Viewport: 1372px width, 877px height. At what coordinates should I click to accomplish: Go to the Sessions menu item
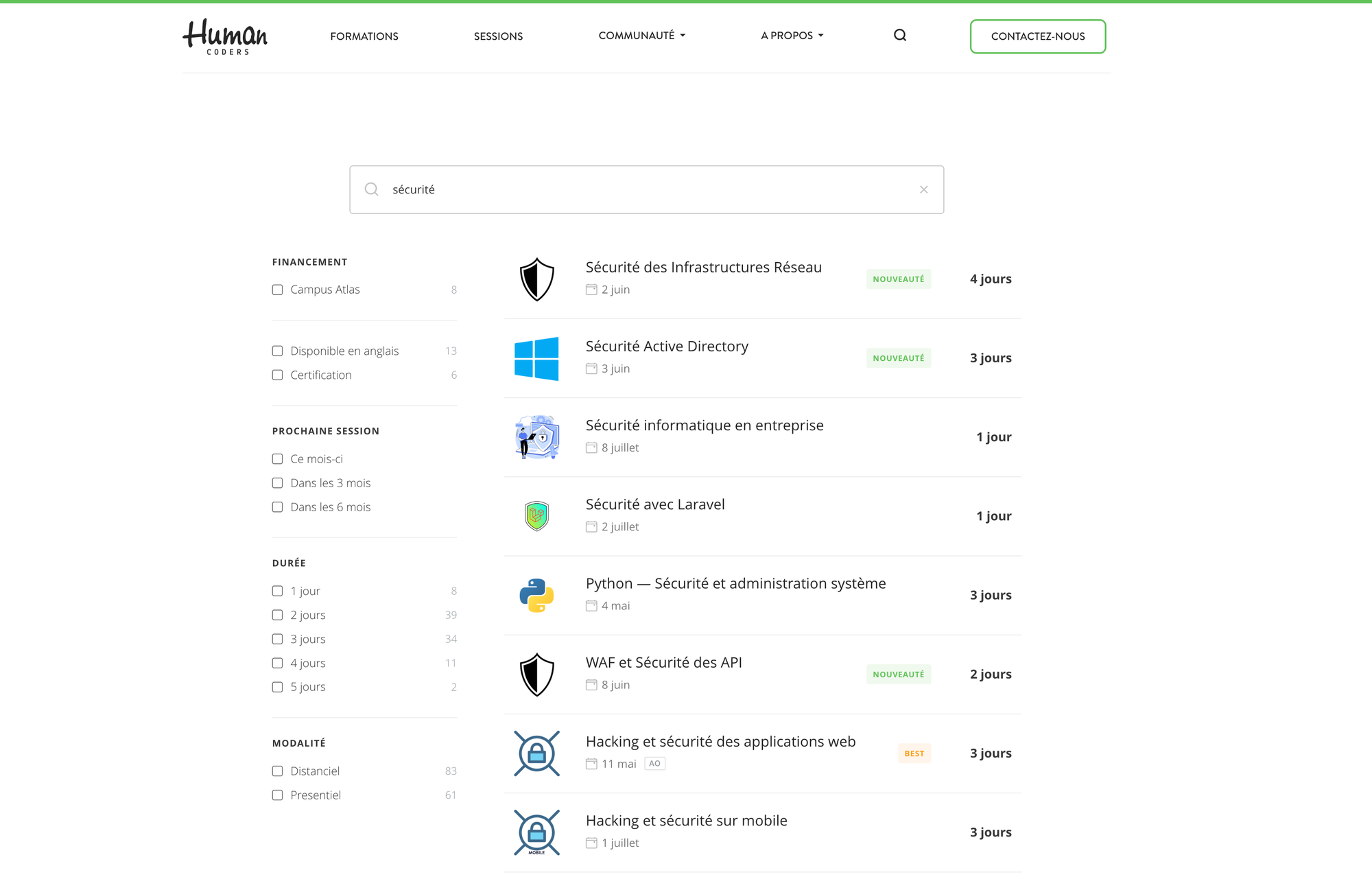click(x=498, y=36)
